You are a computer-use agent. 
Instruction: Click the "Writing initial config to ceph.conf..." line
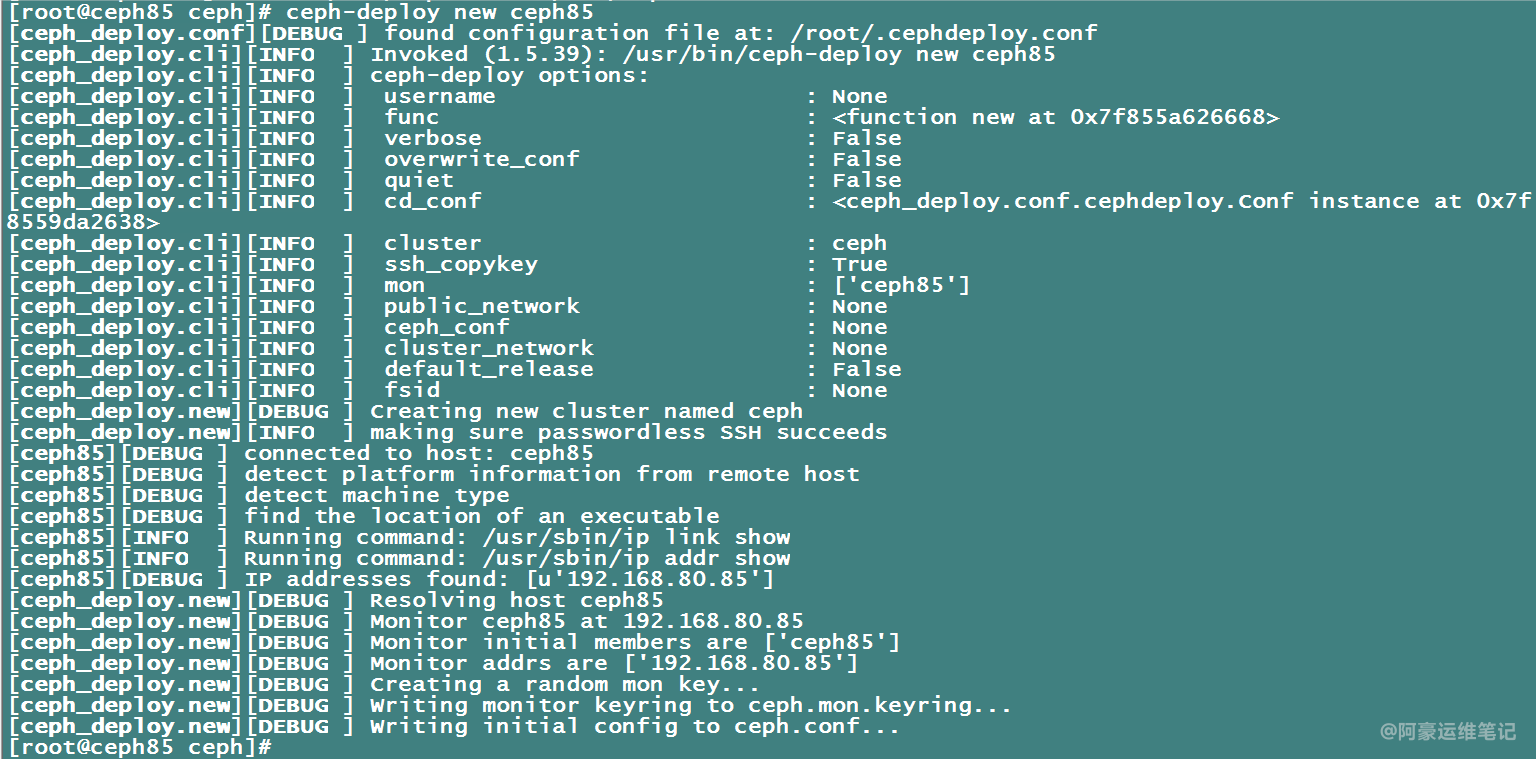(x=634, y=726)
